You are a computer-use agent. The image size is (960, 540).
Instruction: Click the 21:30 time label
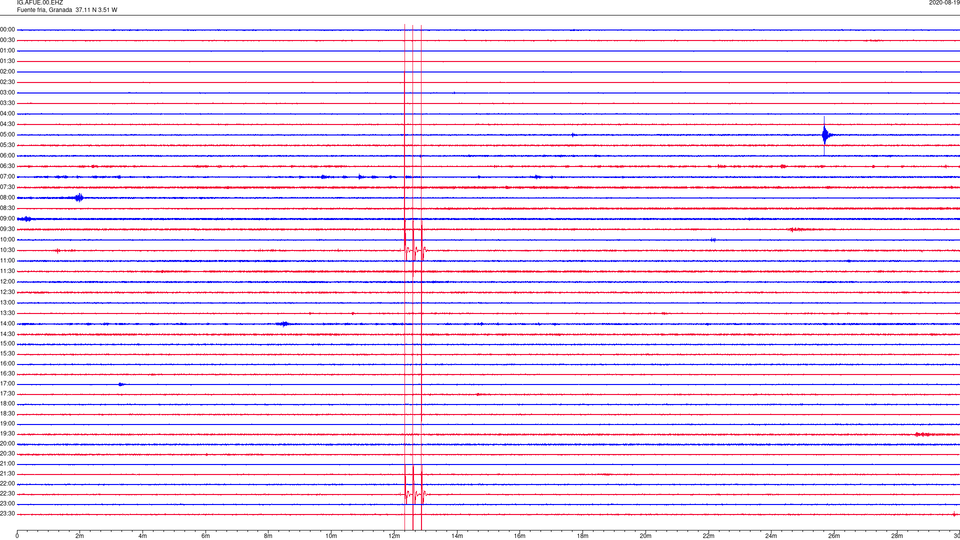[7, 474]
